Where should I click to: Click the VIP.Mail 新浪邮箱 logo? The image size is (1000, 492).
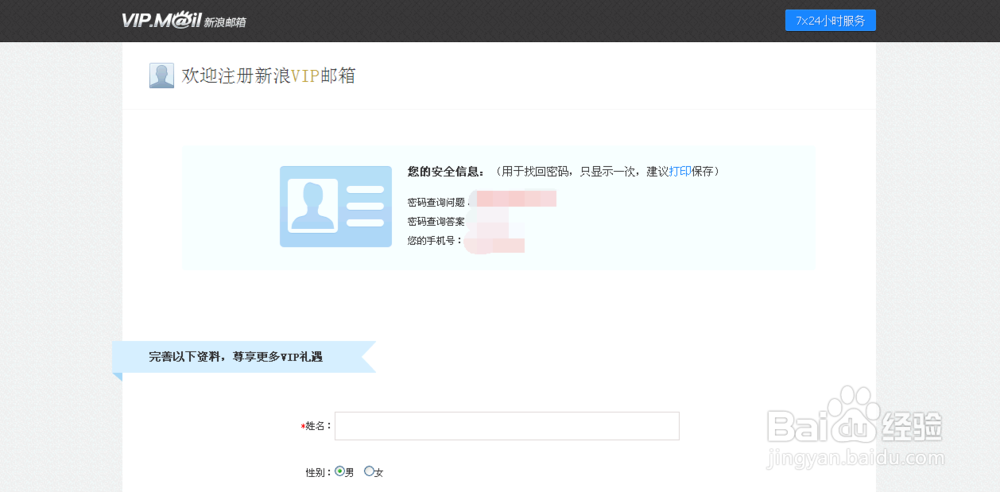coord(184,20)
